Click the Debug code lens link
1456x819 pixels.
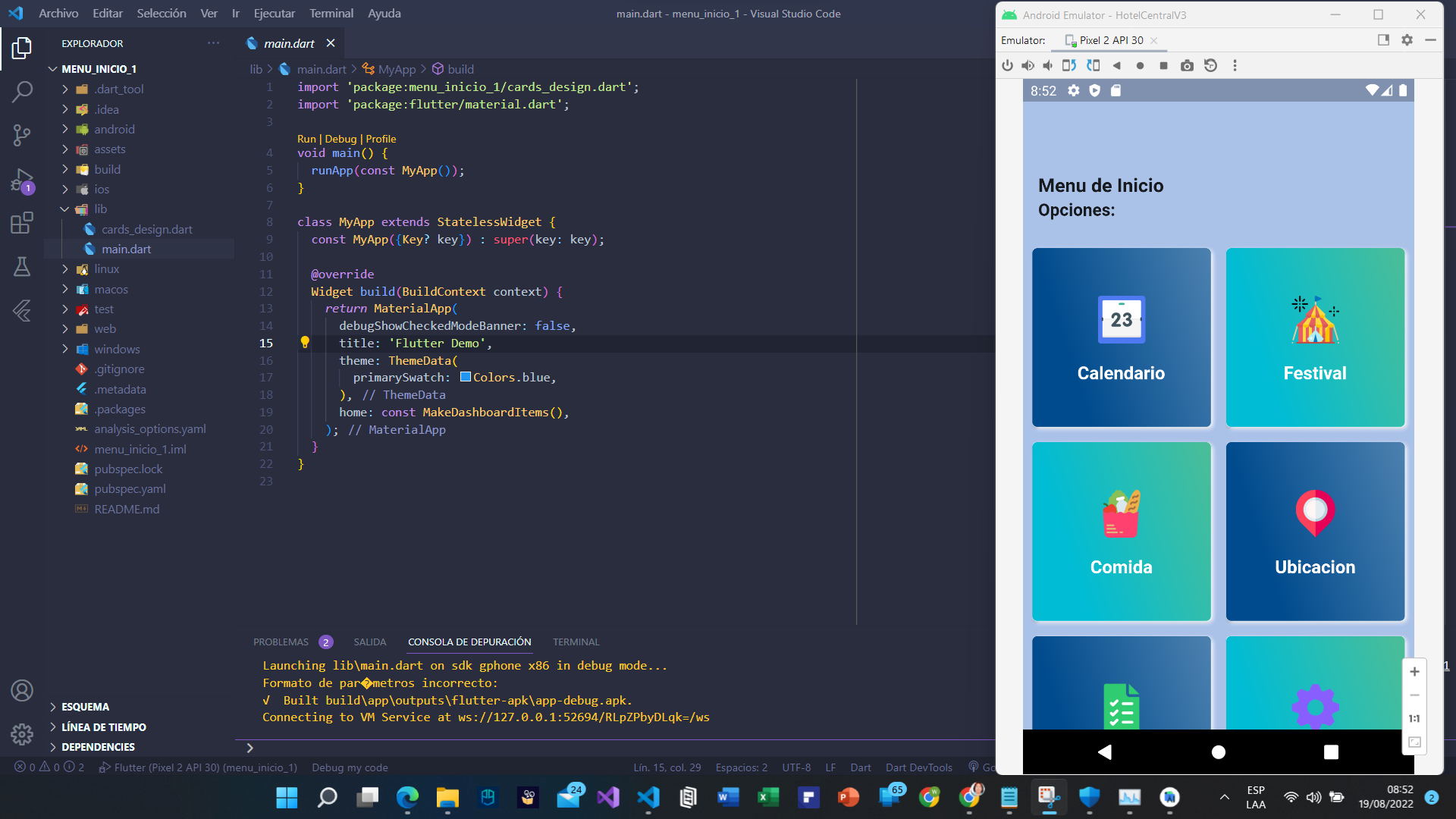340,139
